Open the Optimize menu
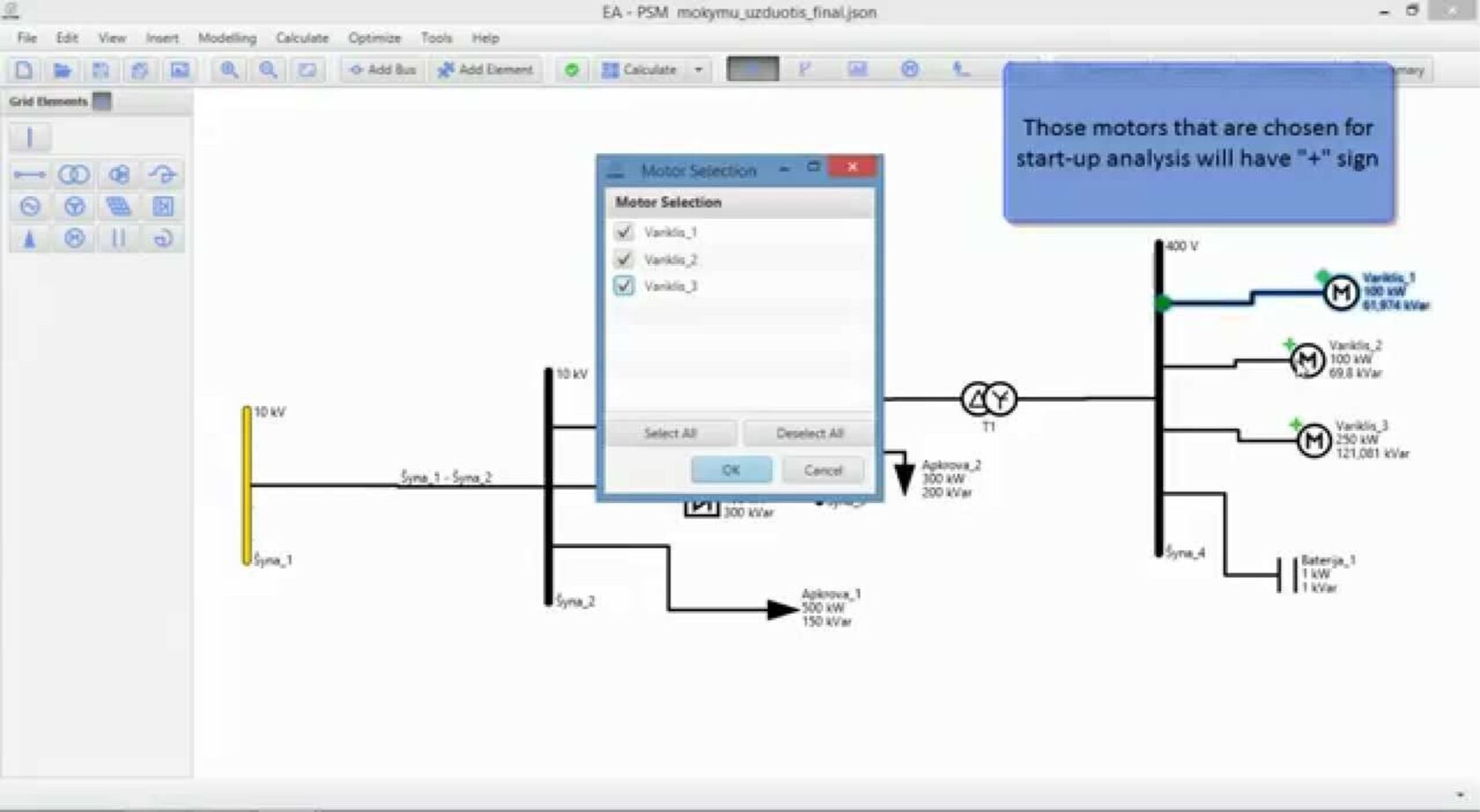 (374, 38)
